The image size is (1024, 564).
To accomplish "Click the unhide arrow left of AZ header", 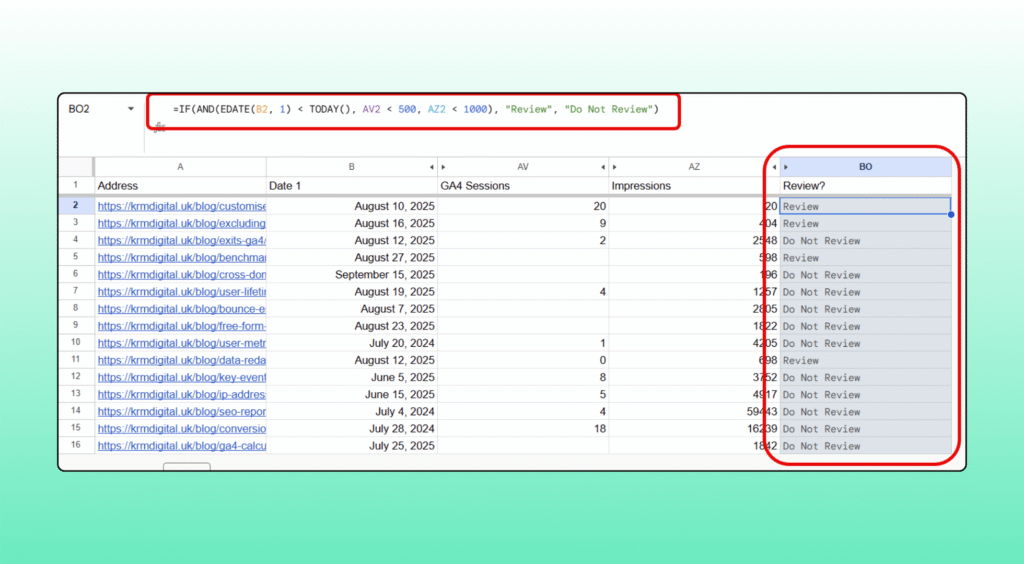I will click(614, 167).
